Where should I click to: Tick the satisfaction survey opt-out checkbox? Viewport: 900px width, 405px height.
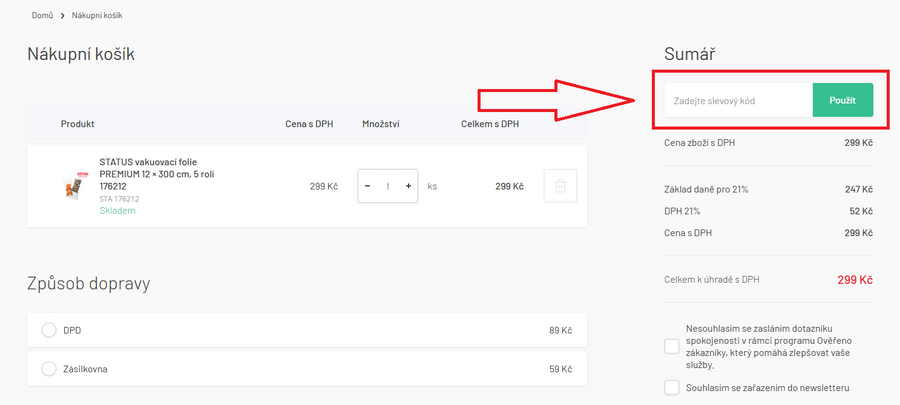pos(671,346)
